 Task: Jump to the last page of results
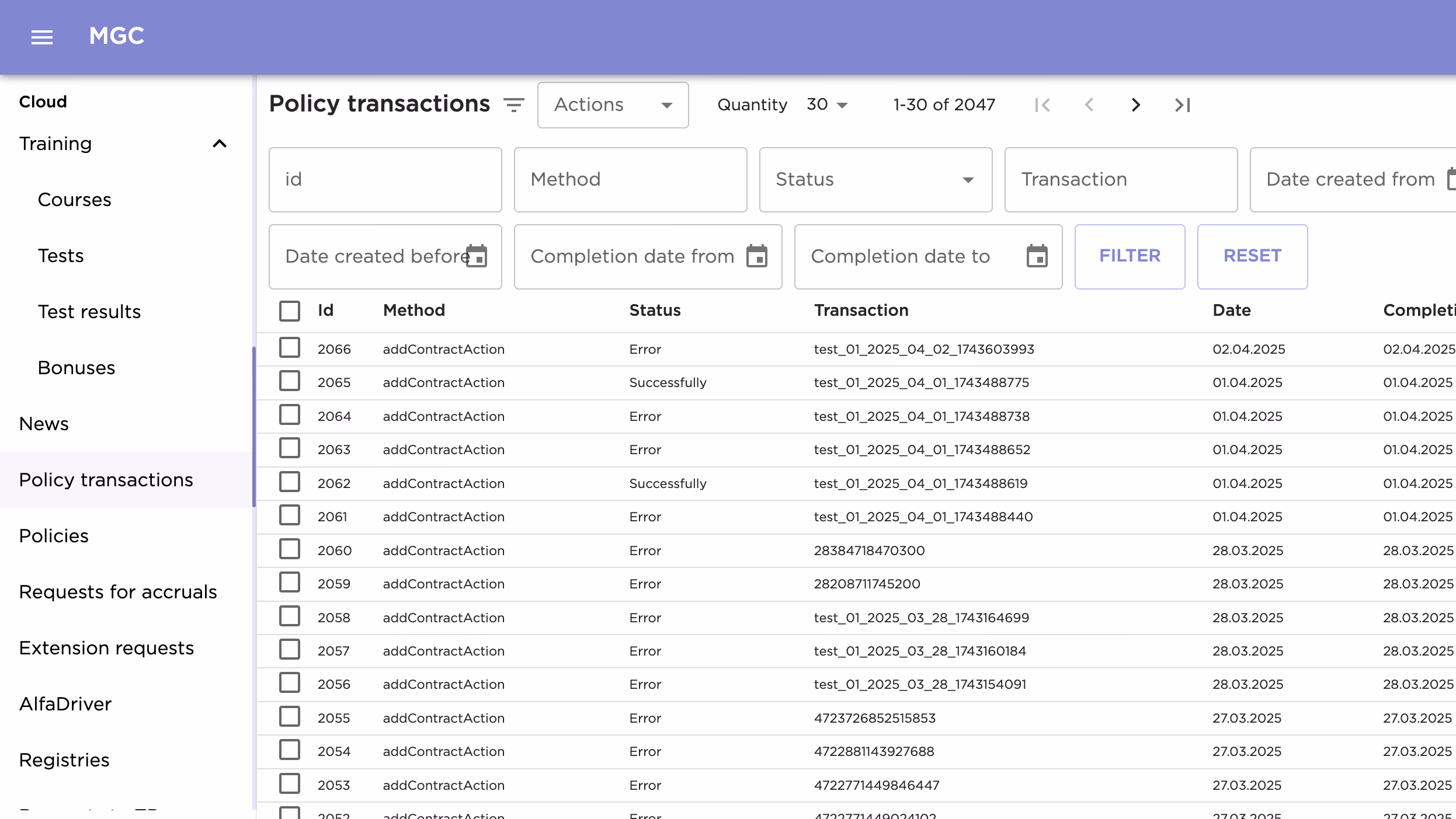click(1182, 105)
